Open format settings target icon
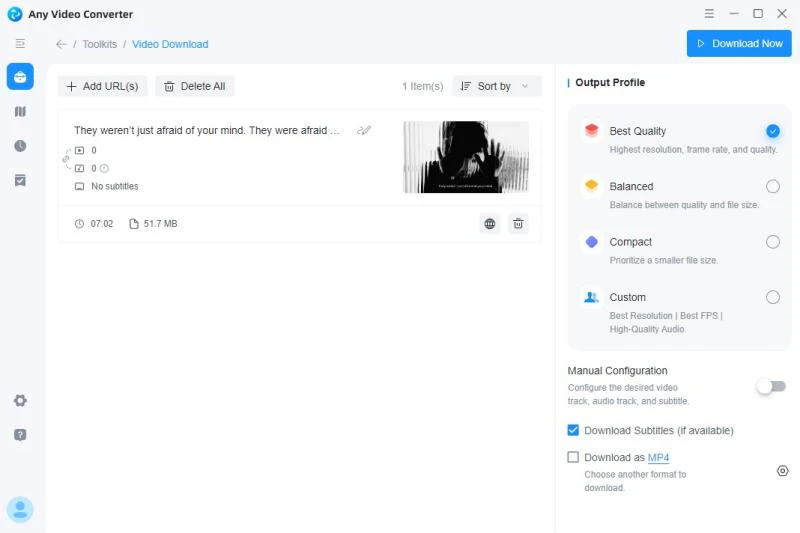The width and height of the screenshot is (800, 533). tap(782, 471)
